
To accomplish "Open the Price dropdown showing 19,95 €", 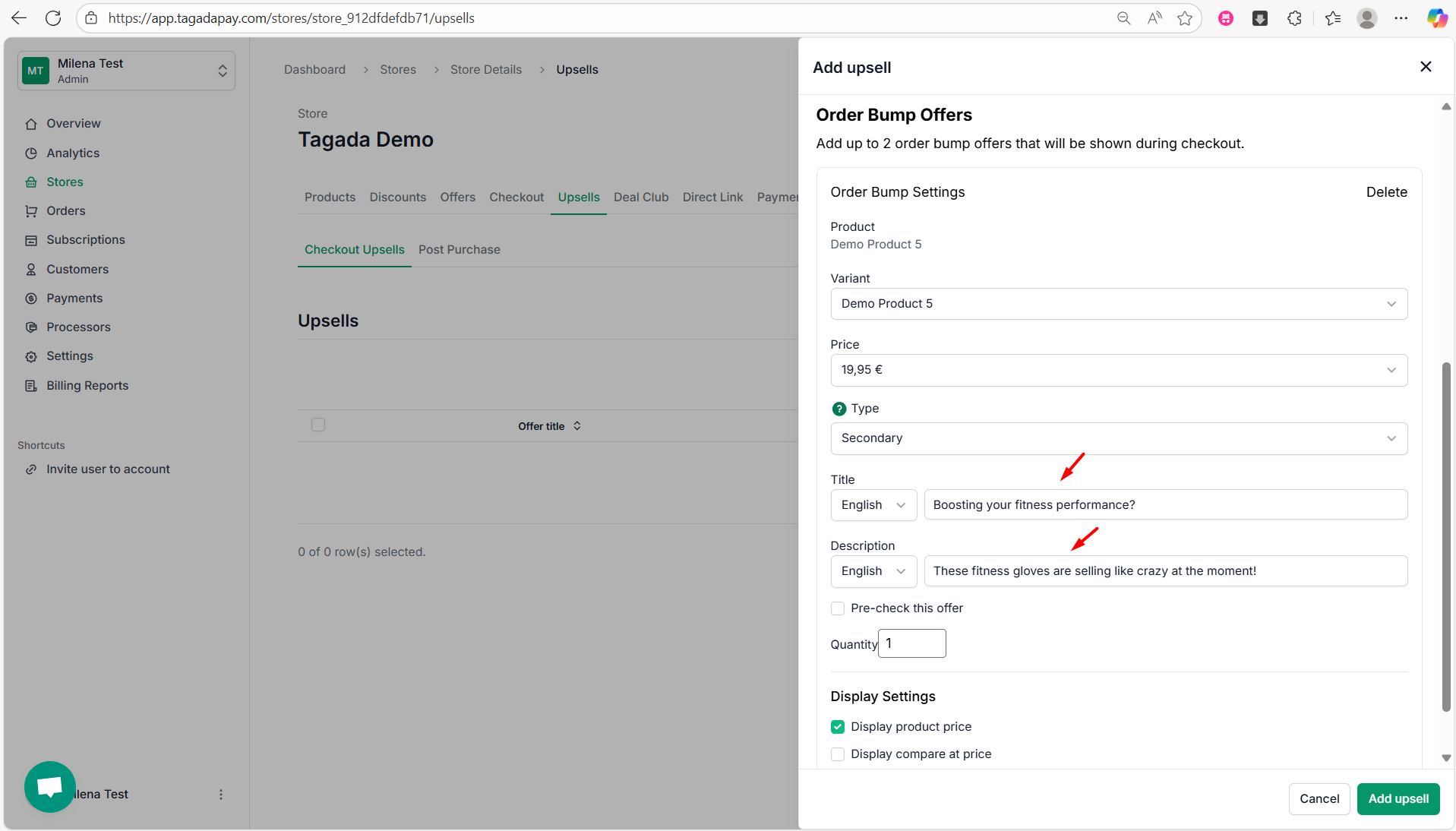I will point(1119,370).
